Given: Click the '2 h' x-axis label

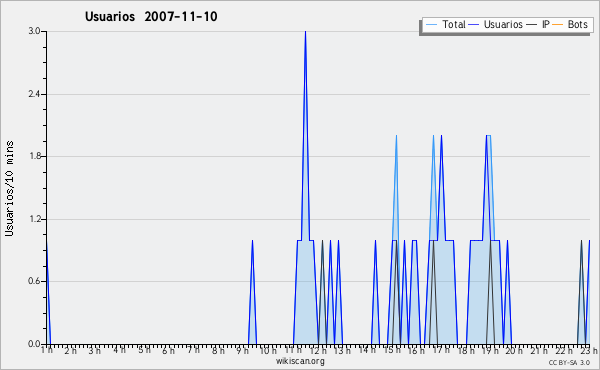Looking at the screenshot, I should (x=70, y=350).
